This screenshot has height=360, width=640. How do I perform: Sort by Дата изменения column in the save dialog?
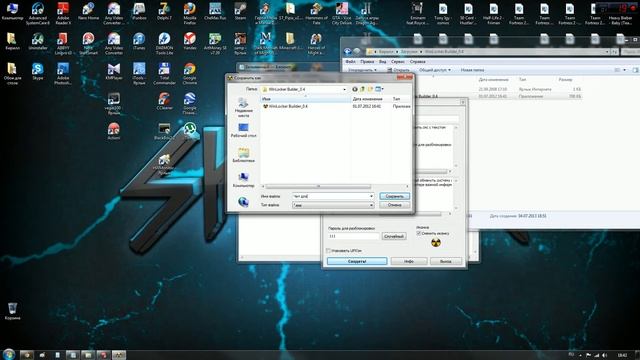coord(371,99)
